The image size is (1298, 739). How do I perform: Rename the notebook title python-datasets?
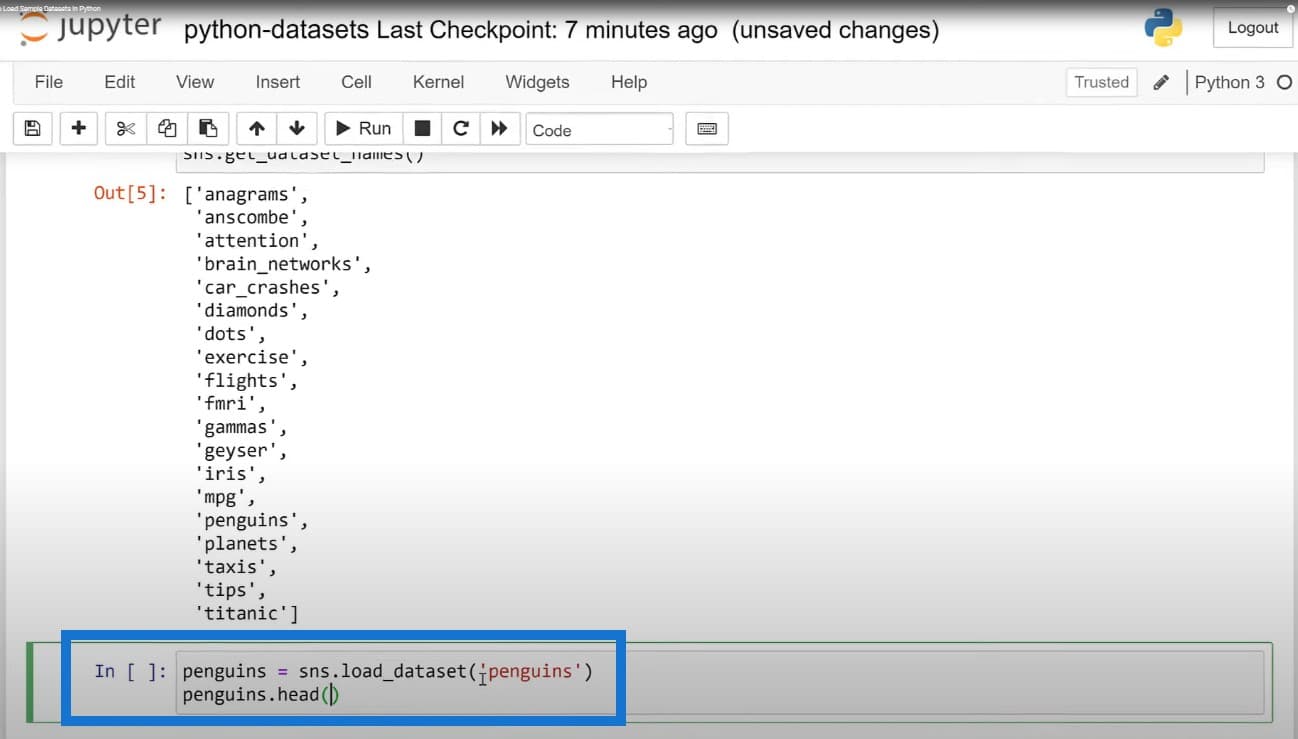[276, 30]
